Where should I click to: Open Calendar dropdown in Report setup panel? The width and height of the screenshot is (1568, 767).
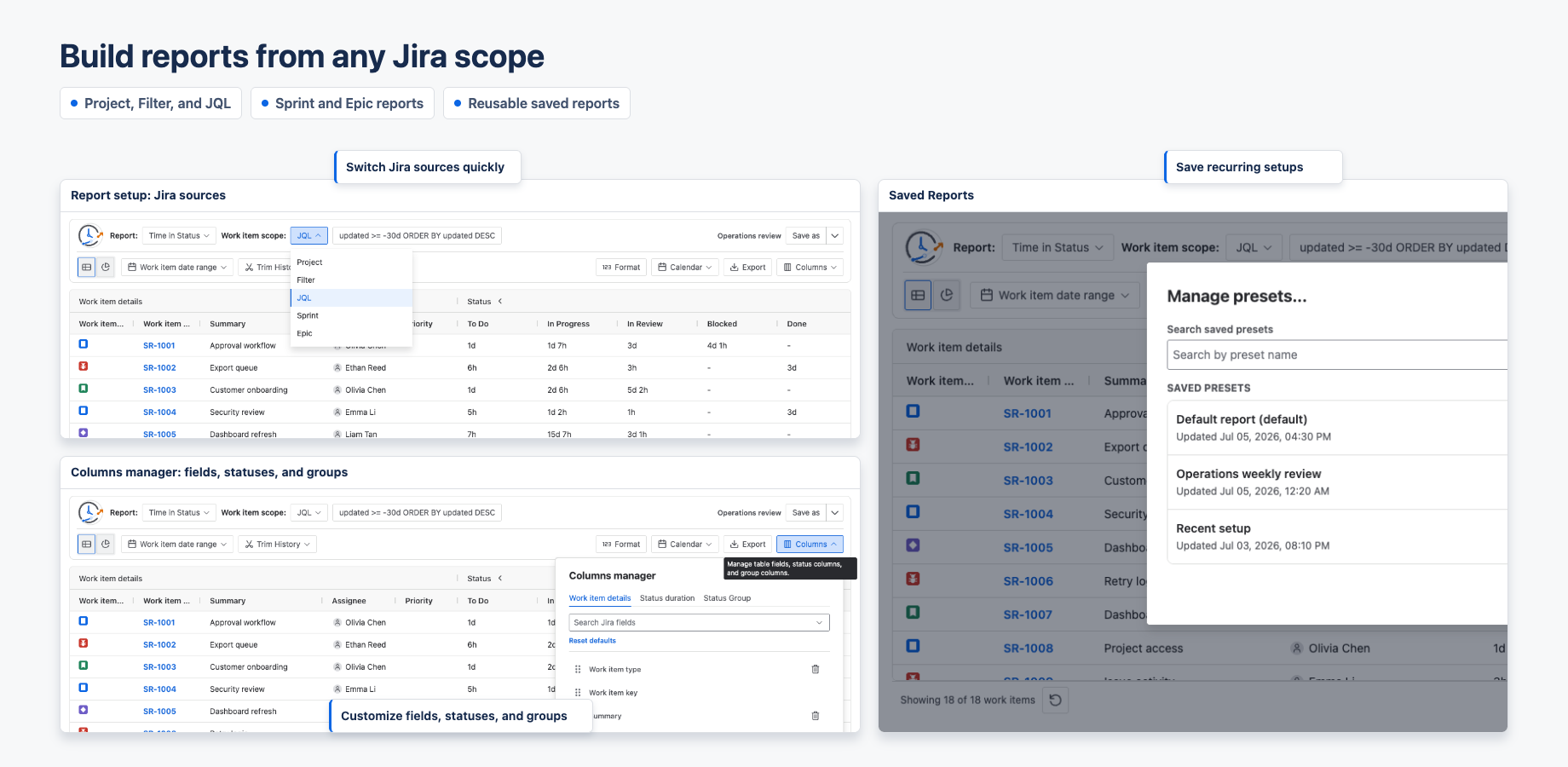click(685, 268)
